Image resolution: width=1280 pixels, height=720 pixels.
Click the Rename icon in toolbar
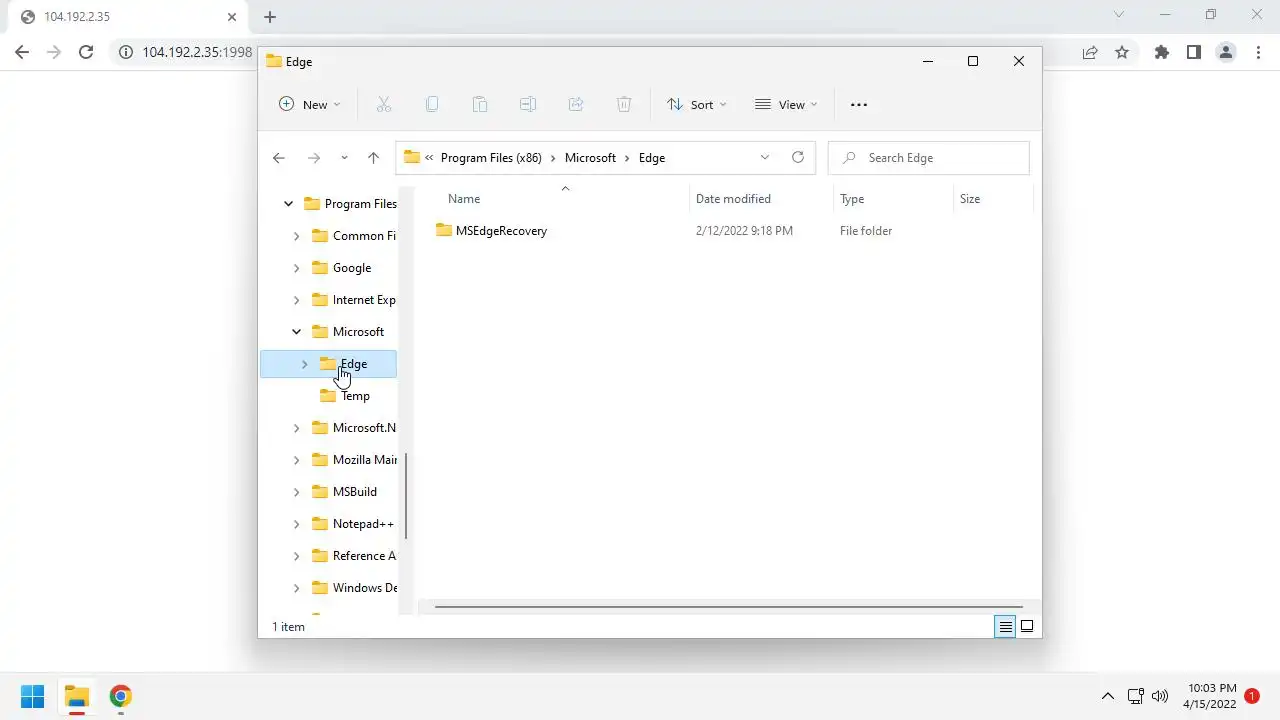[x=528, y=104]
